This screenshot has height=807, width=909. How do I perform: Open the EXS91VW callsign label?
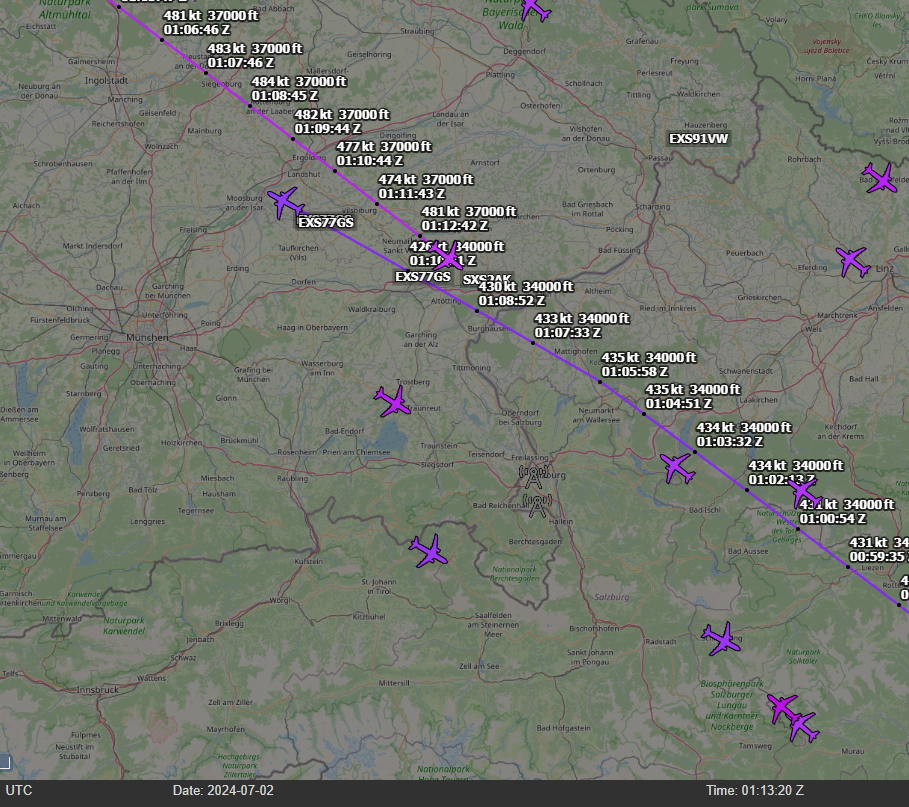(x=699, y=139)
